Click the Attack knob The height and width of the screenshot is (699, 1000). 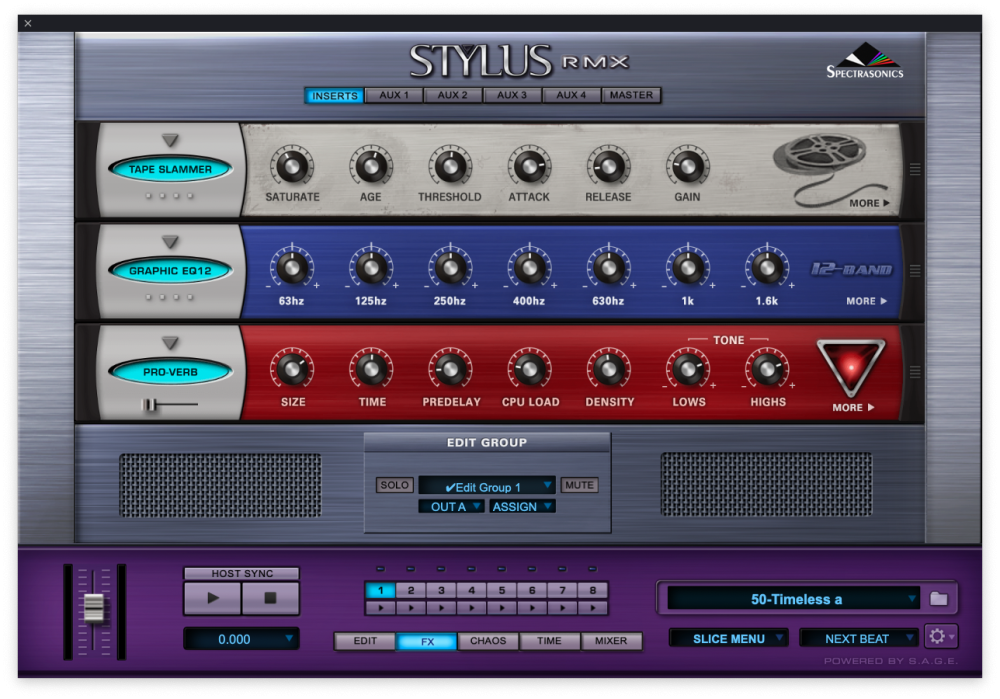pos(529,166)
